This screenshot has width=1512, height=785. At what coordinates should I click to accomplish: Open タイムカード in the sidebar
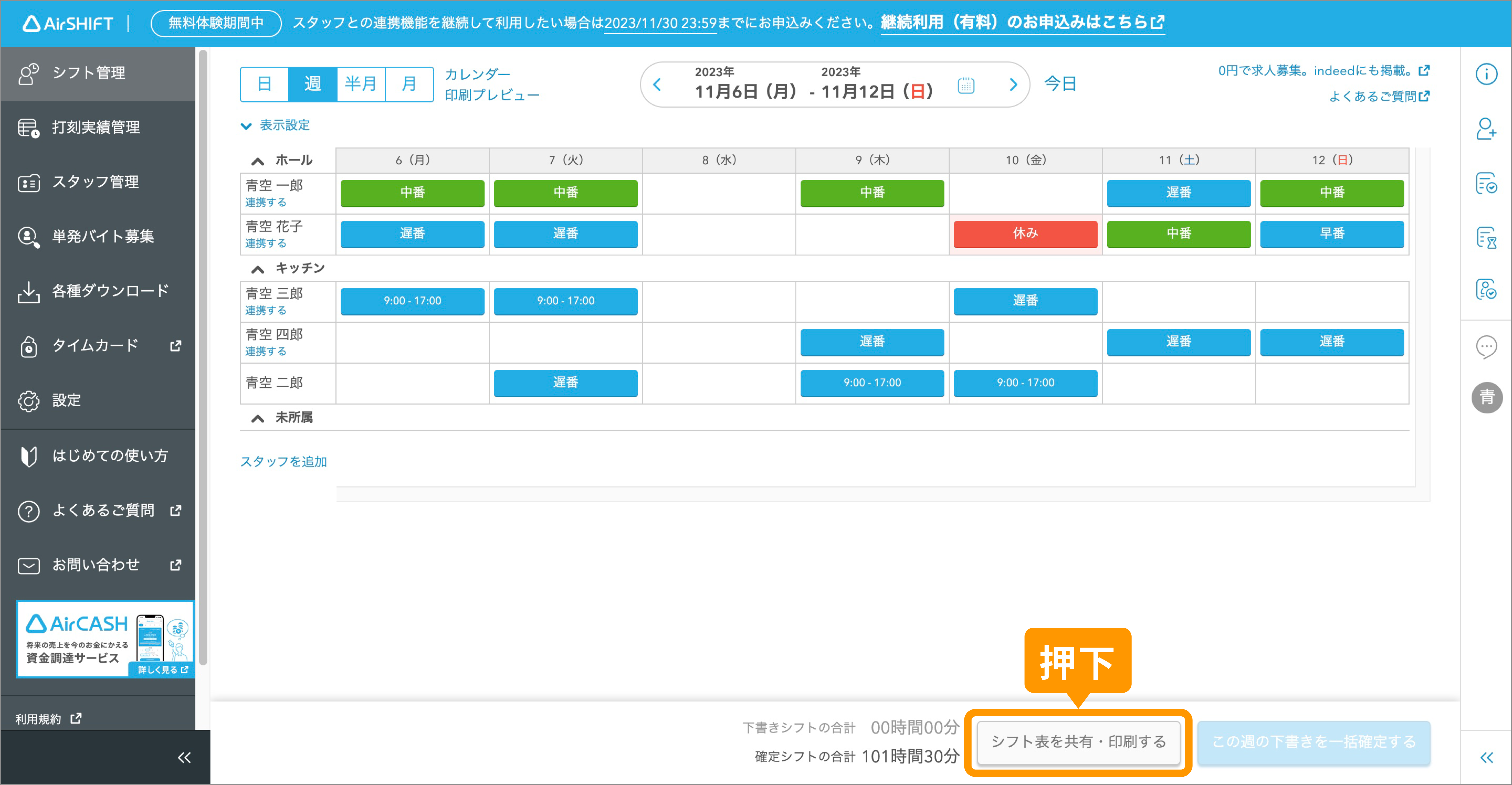click(x=97, y=346)
